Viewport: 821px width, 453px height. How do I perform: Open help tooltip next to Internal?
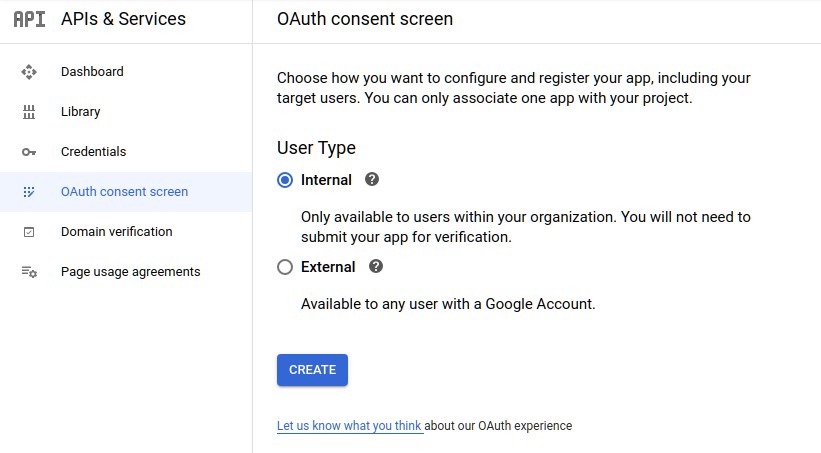[x=372, y=180]
